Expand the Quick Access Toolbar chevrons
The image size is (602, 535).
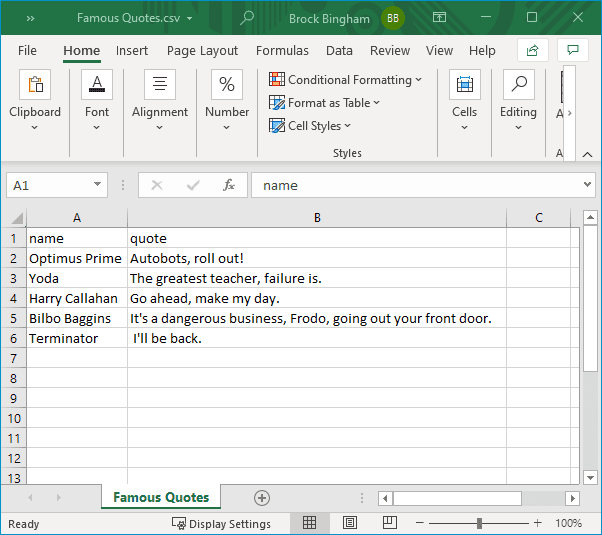[30, 18]
